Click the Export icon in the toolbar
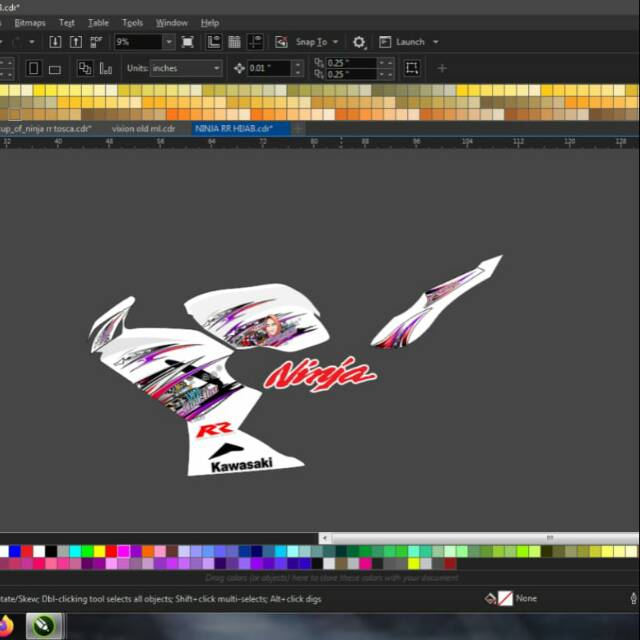The height and width of the screenshot is (640, 640). (76, 42)
